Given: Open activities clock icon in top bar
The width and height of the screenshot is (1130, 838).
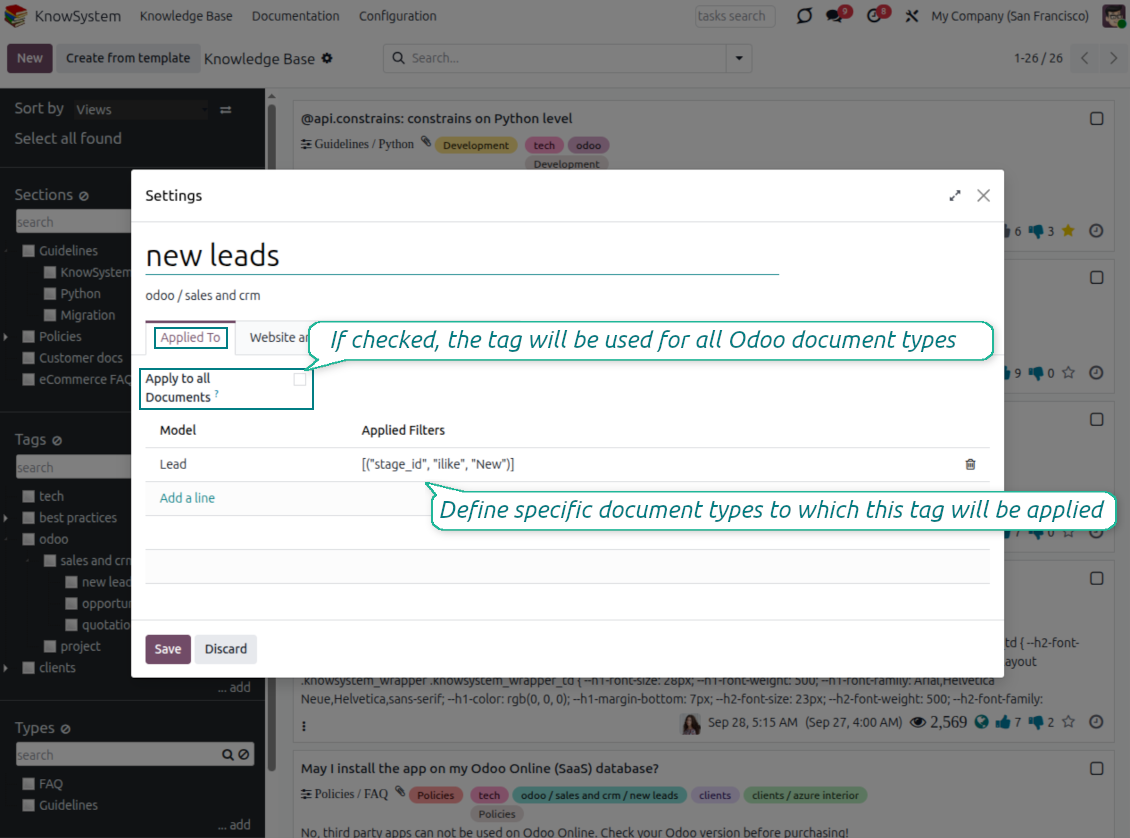Looking at the screenshot, I should click(x=873, y=16).
